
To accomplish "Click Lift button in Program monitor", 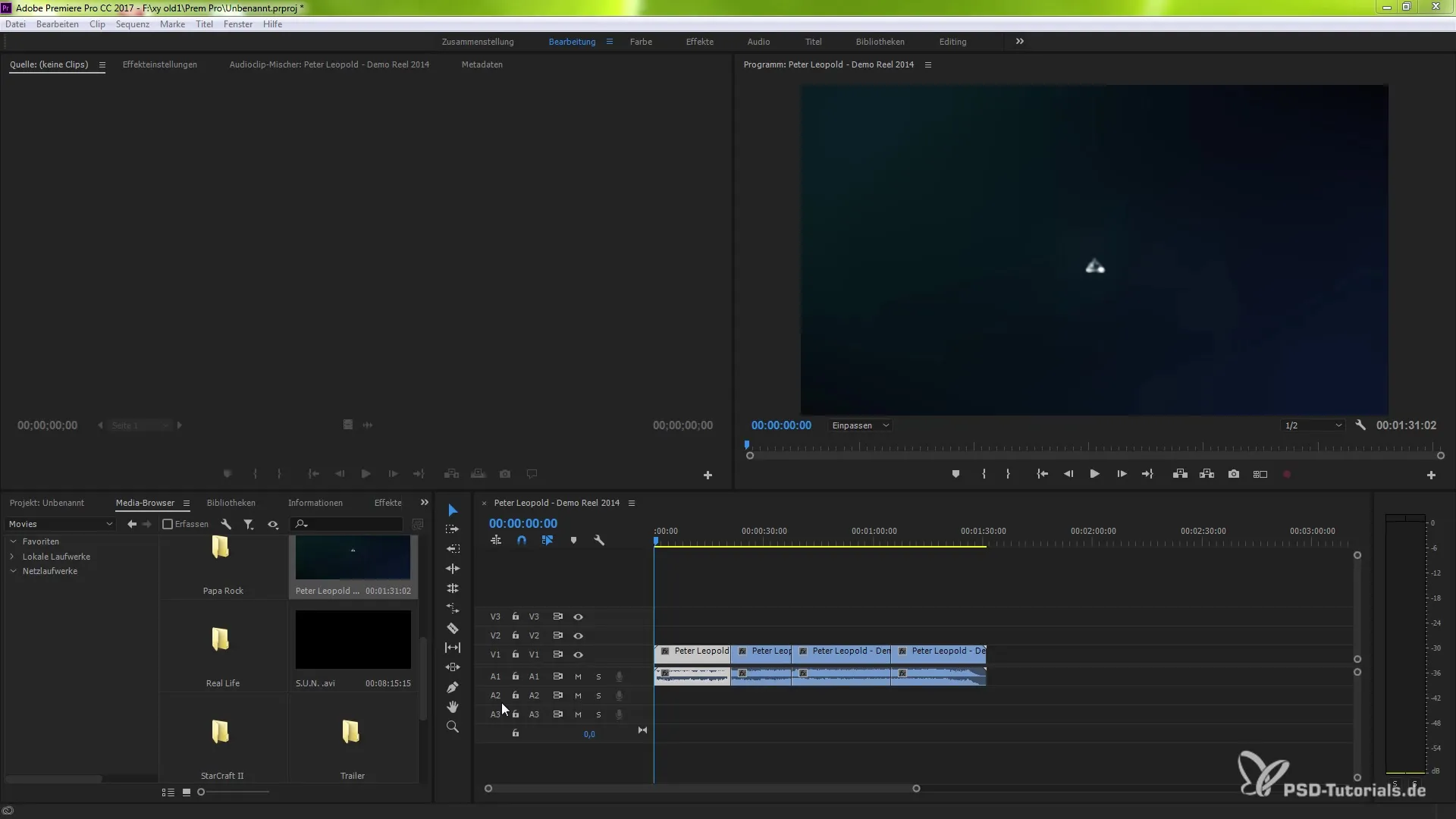I will click(x=1180, y=474).
